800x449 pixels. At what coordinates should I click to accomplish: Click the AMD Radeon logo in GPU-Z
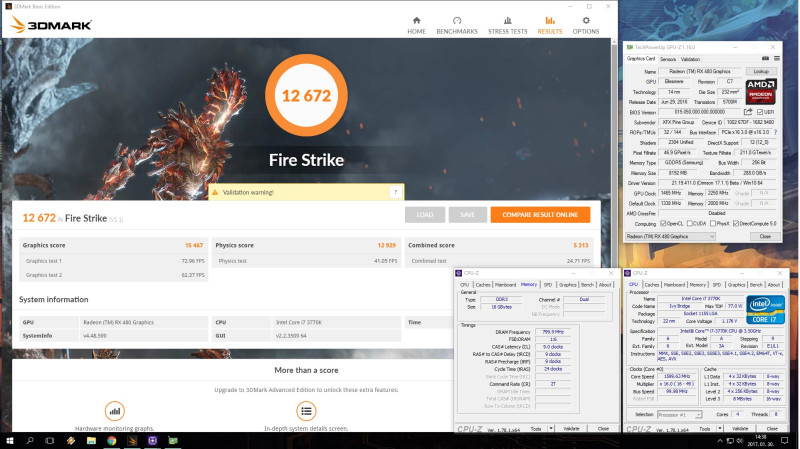point(761,91)
